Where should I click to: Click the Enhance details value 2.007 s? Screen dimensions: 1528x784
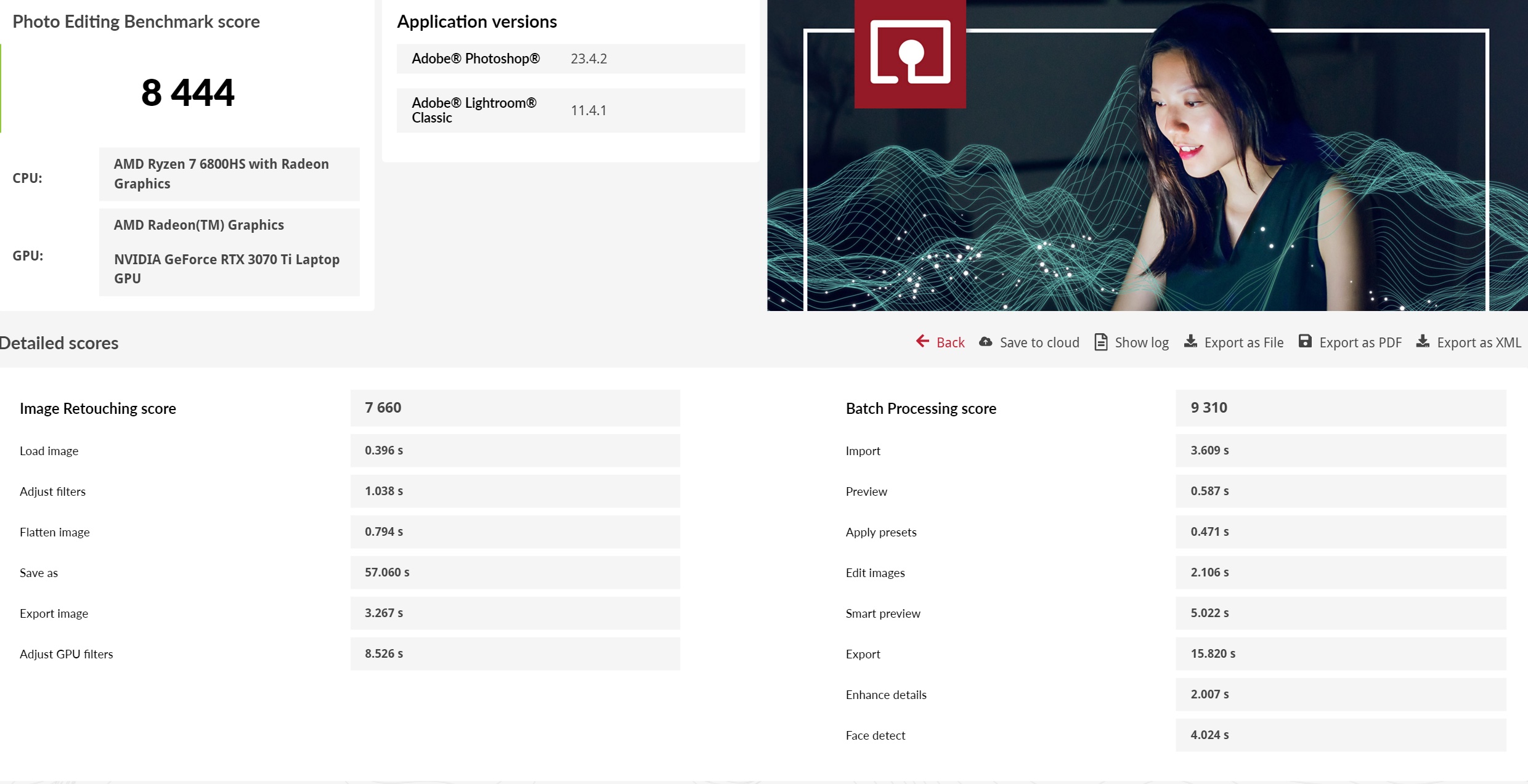[x=1341, y=694]
